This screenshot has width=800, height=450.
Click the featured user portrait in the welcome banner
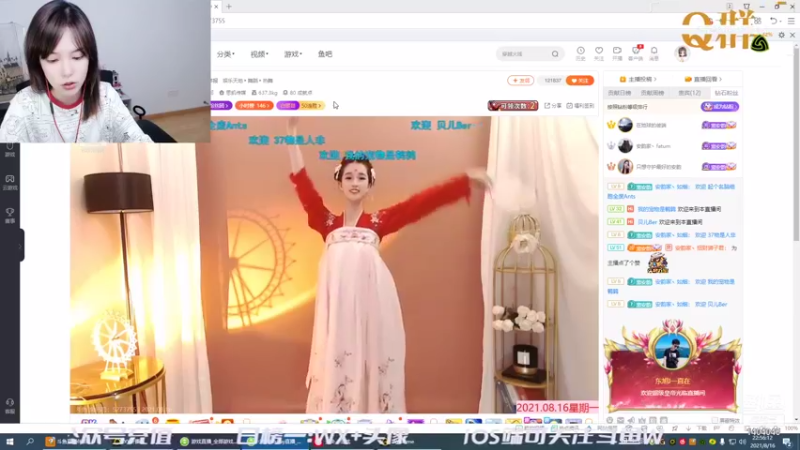671,351
